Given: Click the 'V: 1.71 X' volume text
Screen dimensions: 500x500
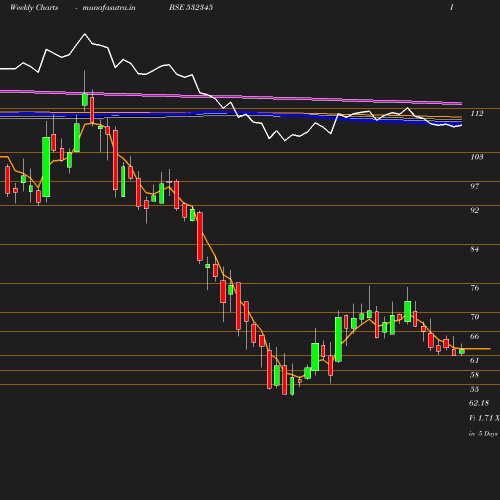Looking at the screenshot, I should (x=484, y=418).
